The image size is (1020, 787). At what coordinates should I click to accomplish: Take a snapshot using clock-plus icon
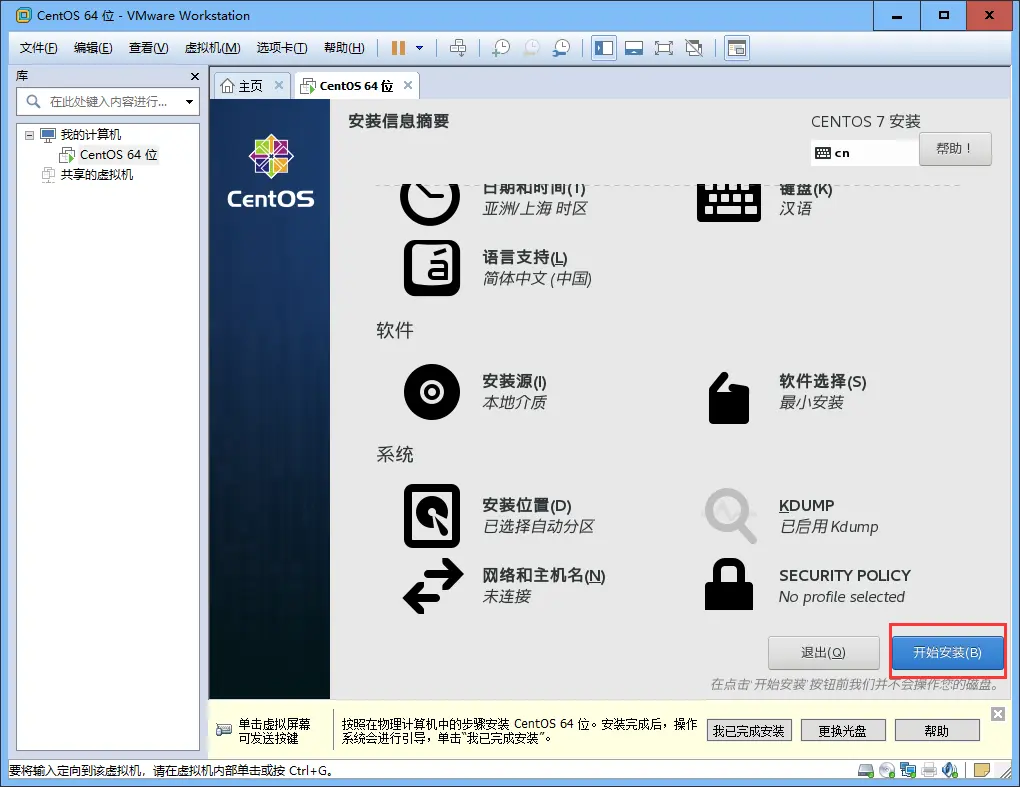pyautogui.click(x=501, y=47)
